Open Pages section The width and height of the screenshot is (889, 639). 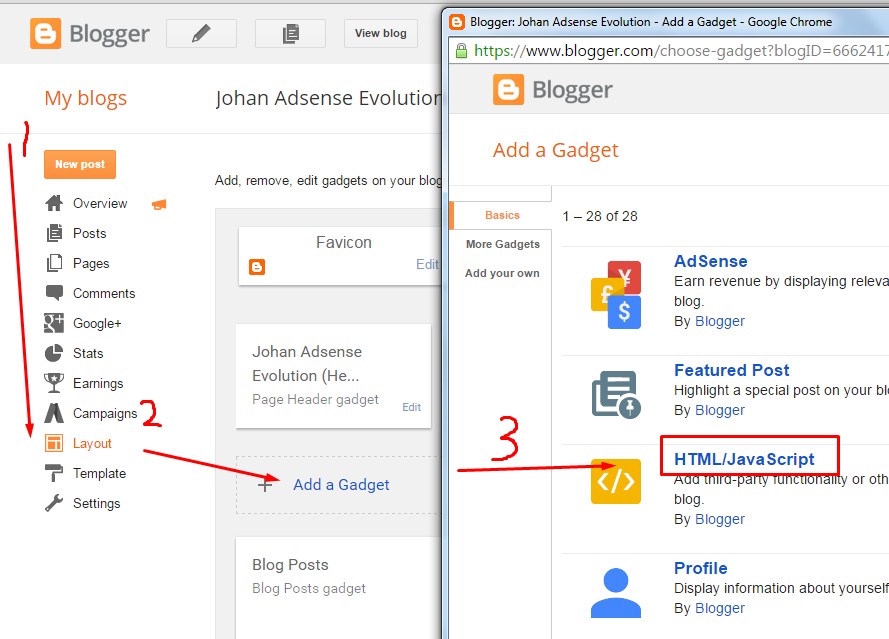91,264
